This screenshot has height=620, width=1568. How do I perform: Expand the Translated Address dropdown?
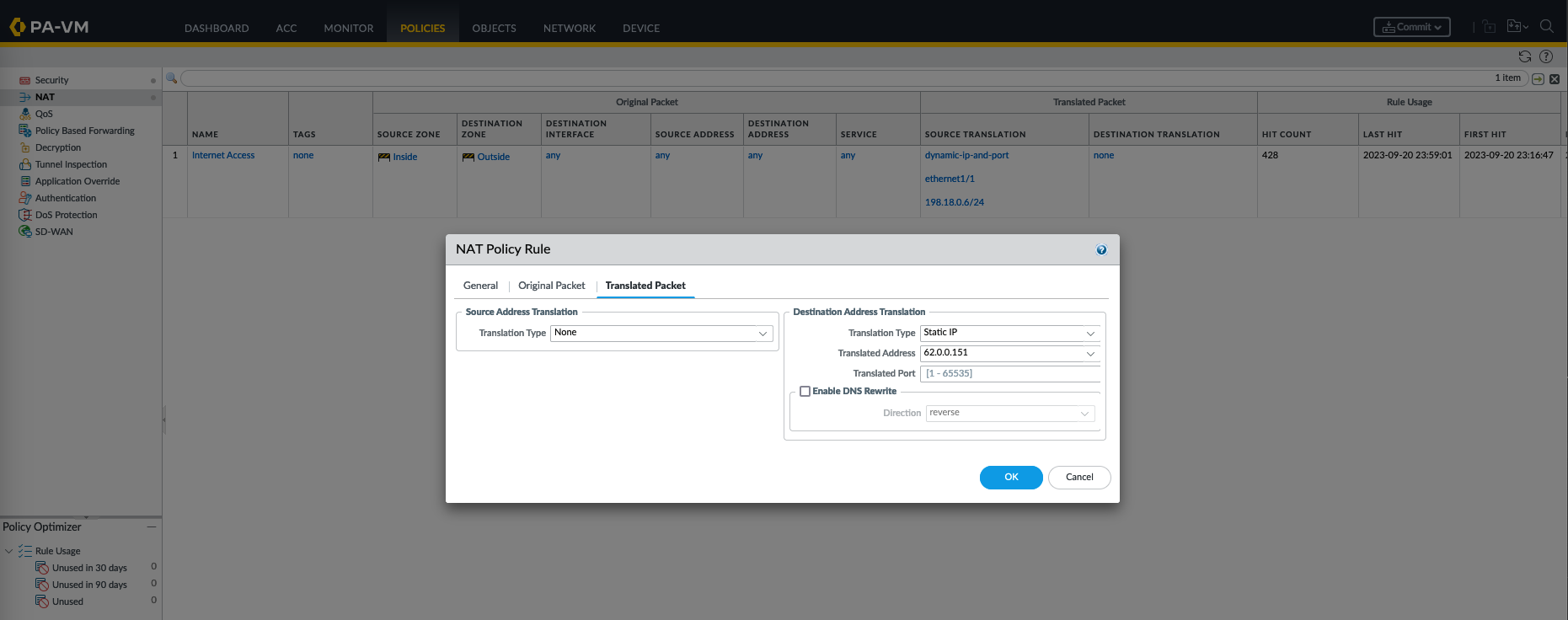(x=1090, y=354)
